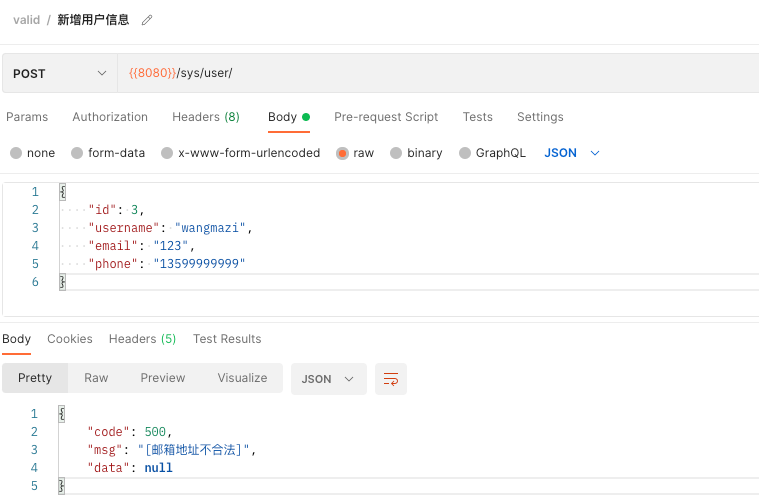The image size is (759, 503).
Task: Toggle word wrap icon in response toolbar
Action: point(391,379)
